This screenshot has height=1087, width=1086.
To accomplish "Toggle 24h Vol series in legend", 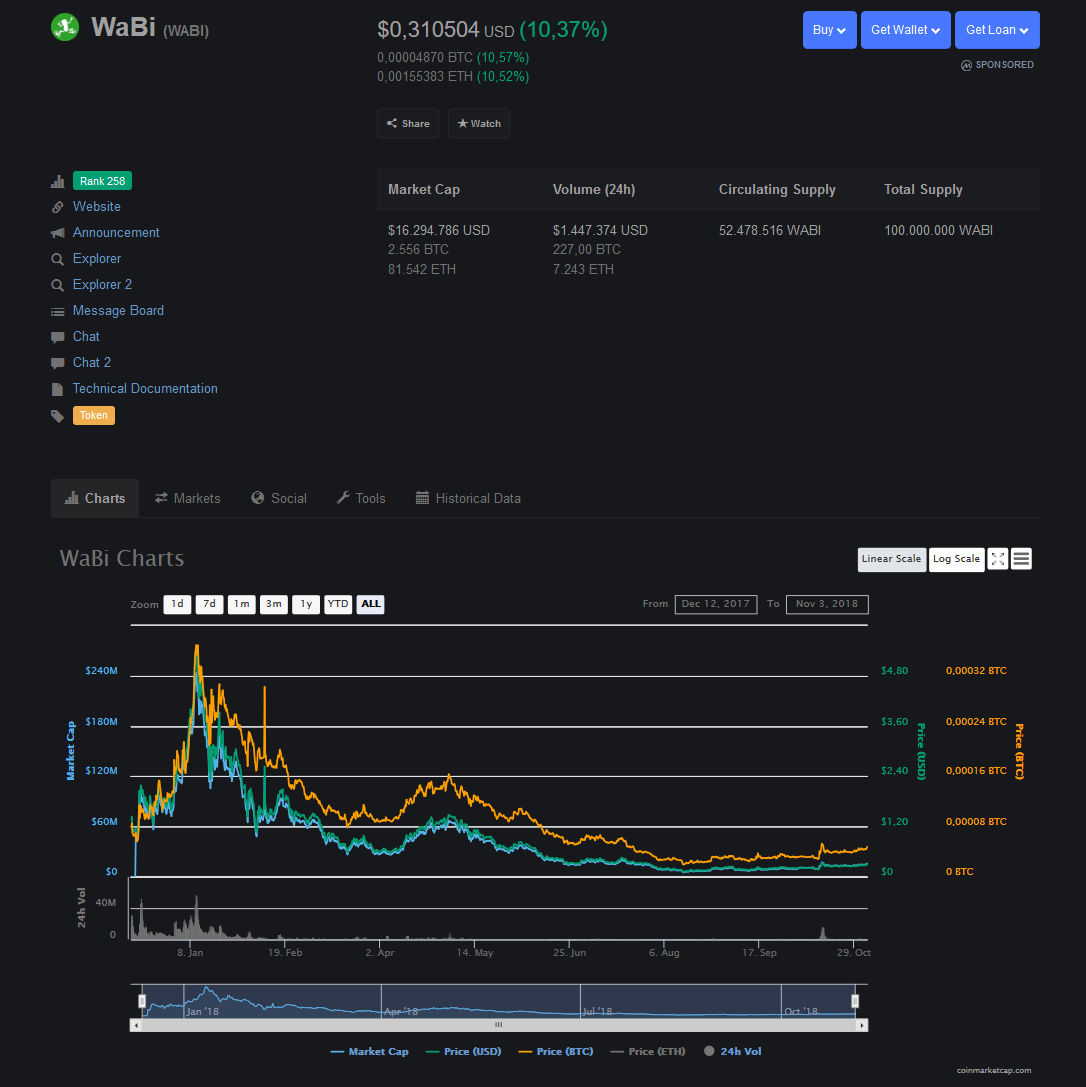I will pyautogui.click(x=733, y=1052).
